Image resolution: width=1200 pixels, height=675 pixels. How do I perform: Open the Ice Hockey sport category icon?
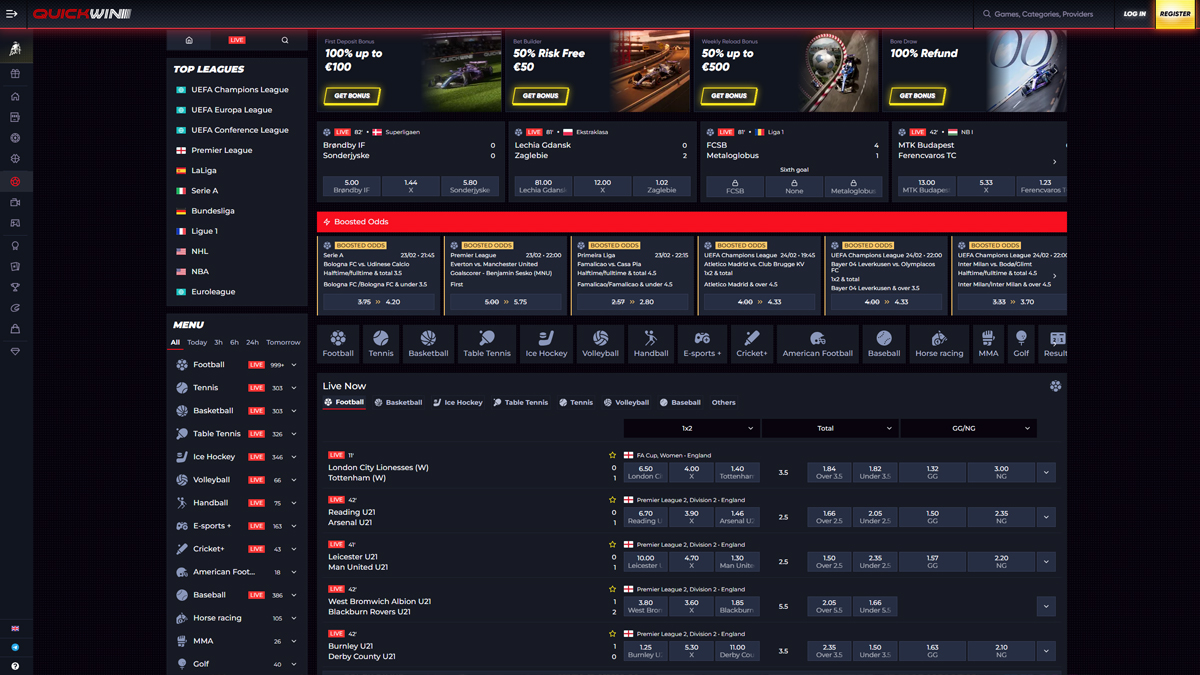click(x=546, y=343)
